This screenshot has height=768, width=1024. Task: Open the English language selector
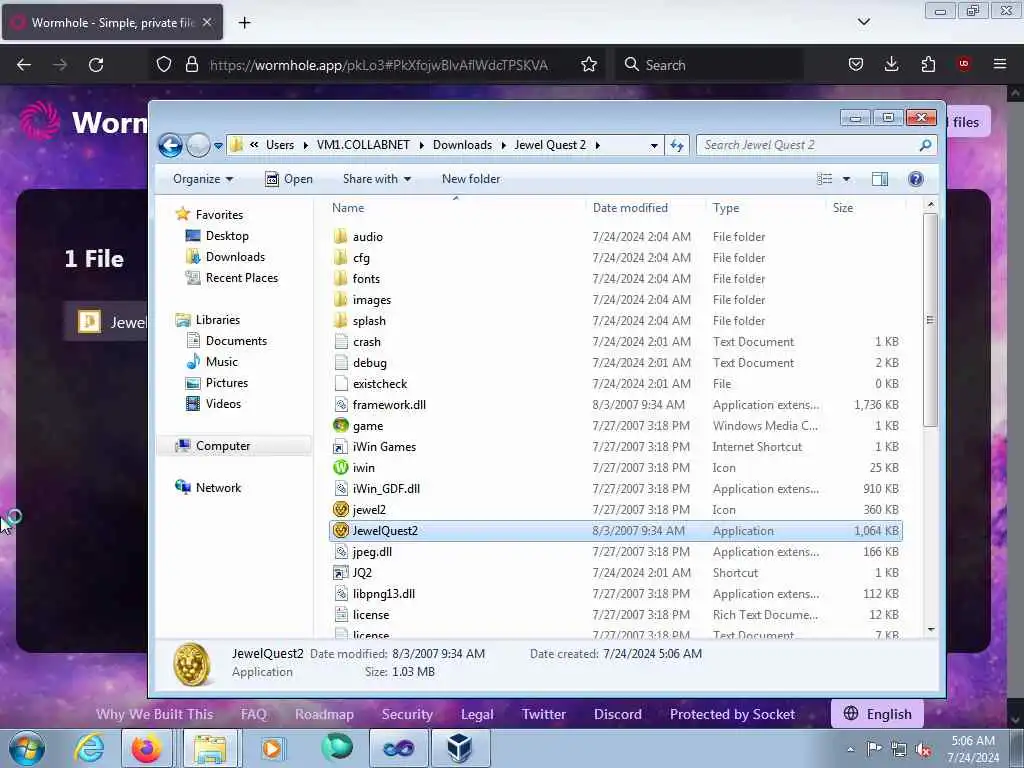point(877,714)
